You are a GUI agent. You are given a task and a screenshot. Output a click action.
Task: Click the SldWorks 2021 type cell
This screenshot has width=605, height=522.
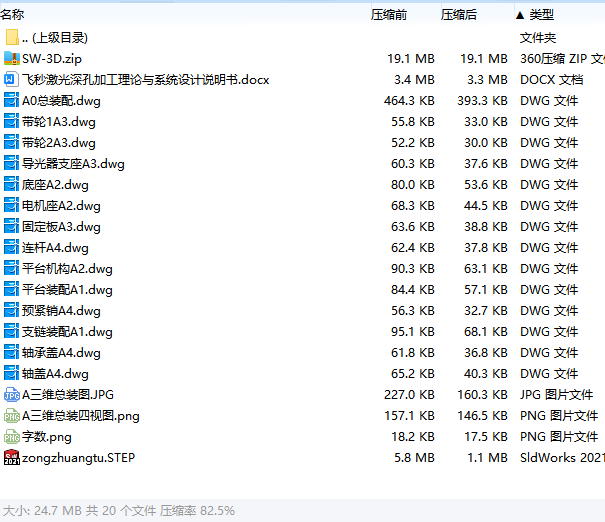tap(562, 458)
